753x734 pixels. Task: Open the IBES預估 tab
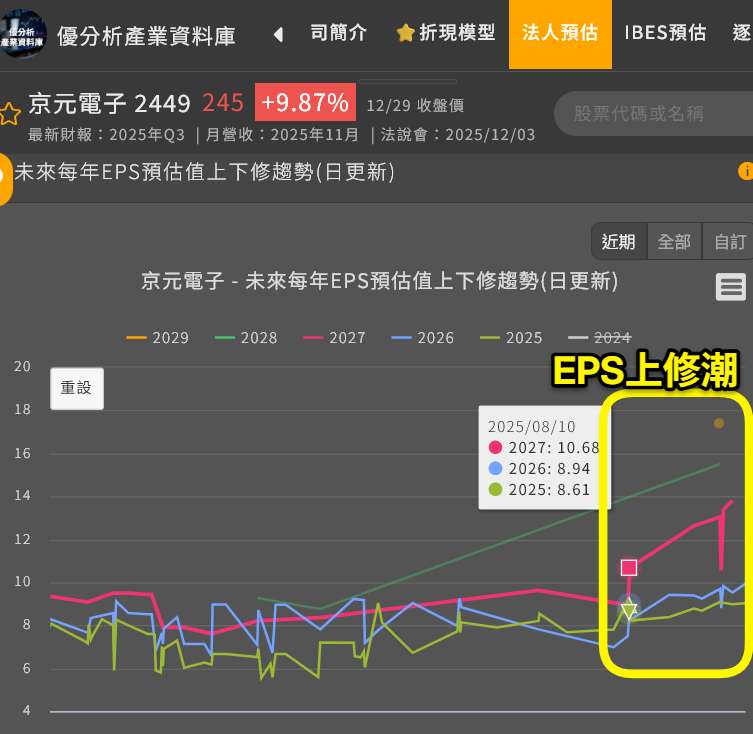click(x=665, y=33)
